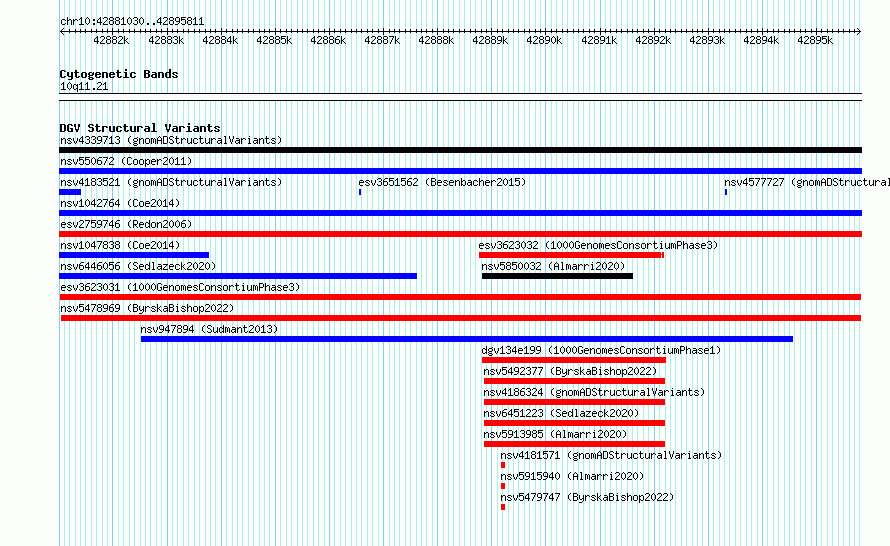Click the small red nsv5915940 marker
This screenshot has width=890, height=546.
click(x=503, y=486)
